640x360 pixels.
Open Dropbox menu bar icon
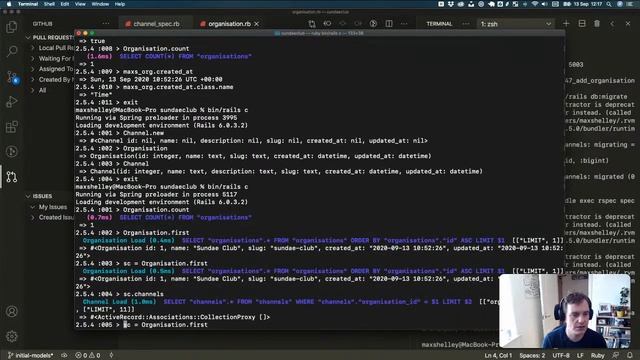click(451, 4)
